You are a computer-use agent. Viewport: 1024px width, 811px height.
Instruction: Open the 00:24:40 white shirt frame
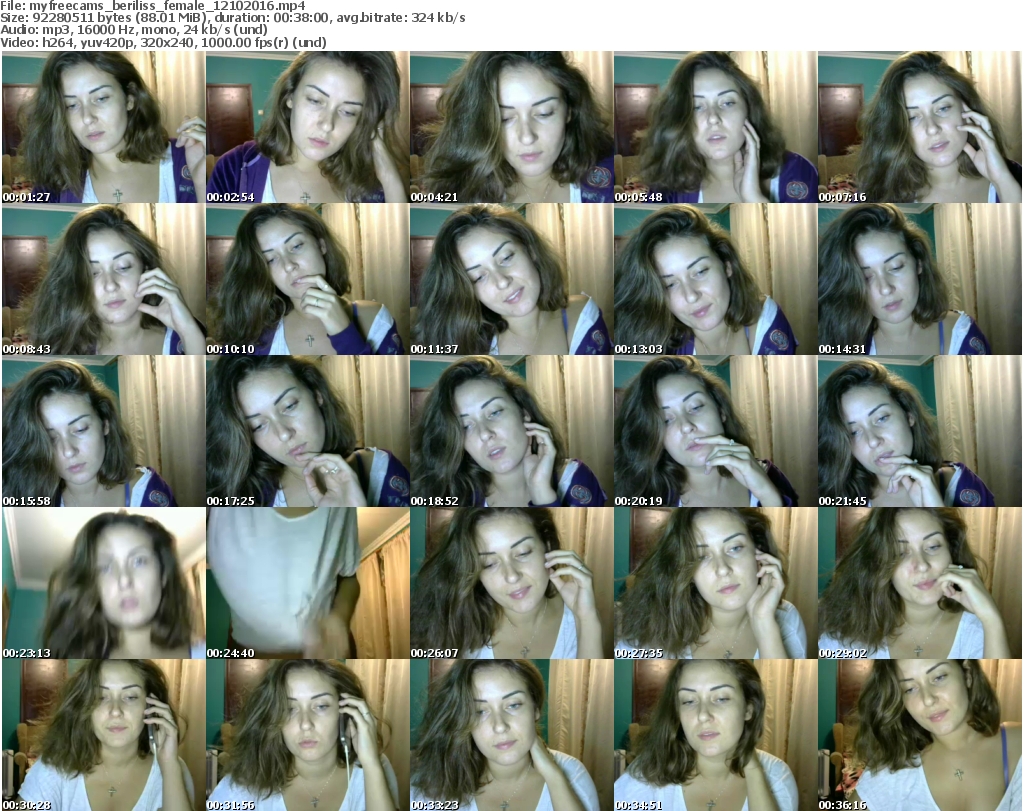pos(307,583)
